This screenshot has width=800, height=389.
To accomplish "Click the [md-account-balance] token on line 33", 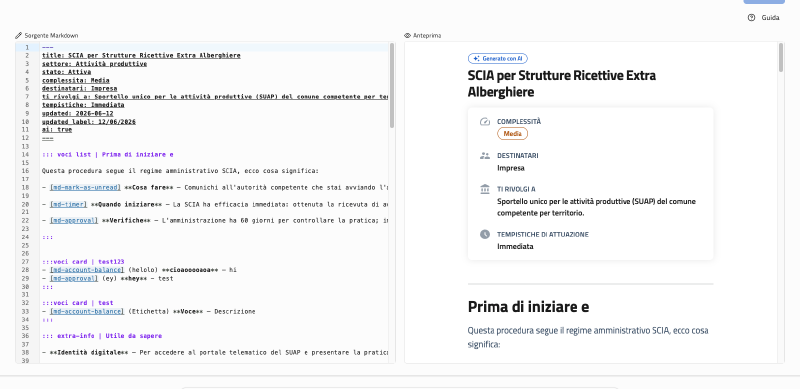I will pos(87,311).
